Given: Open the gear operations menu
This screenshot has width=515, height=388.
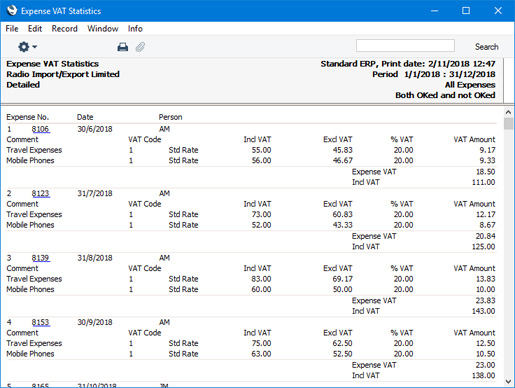Looking at the screenshot, I should 27,47.
